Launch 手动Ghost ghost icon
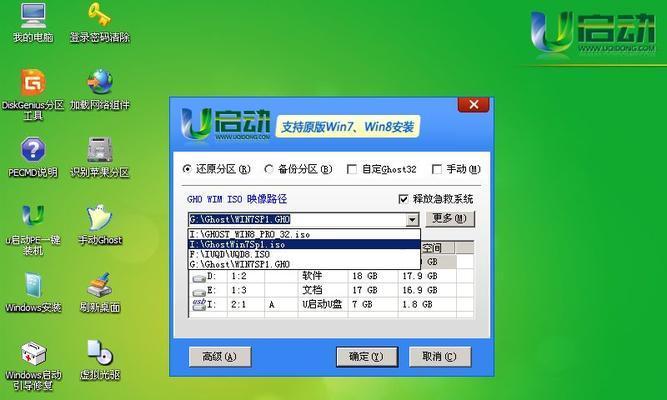The height and width of the screenshot is (400, 667). pyautogui.click(x=100, y=225)
